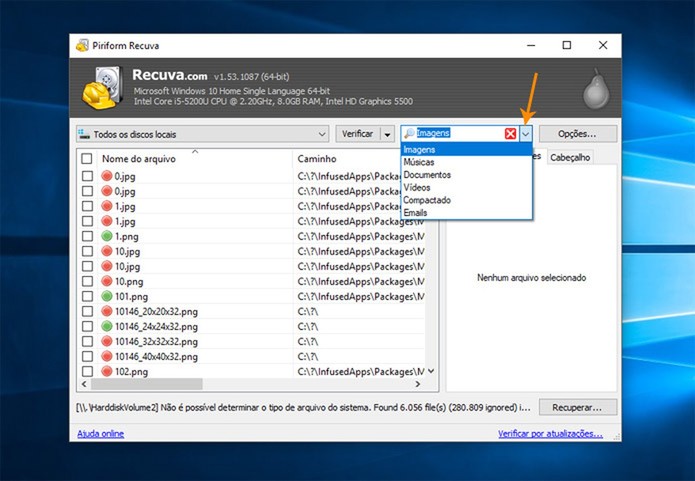The width and height of the screenshot is (695, 481).
Task: Select the file name 10146_24x24x32.png
Action: pyautogui.click(x=156, y=327)
